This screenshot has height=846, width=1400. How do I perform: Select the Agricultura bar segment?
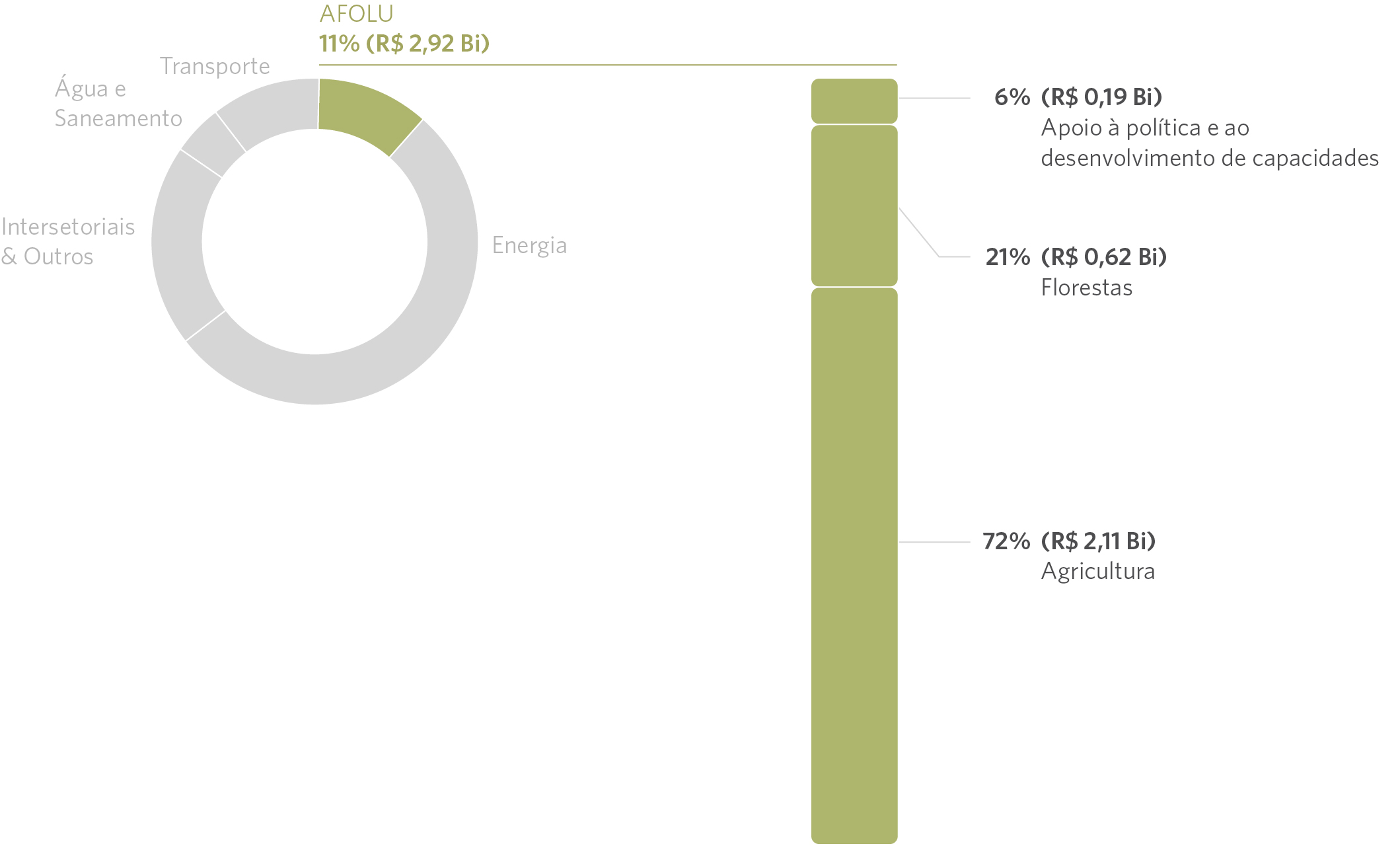point(854,566)
